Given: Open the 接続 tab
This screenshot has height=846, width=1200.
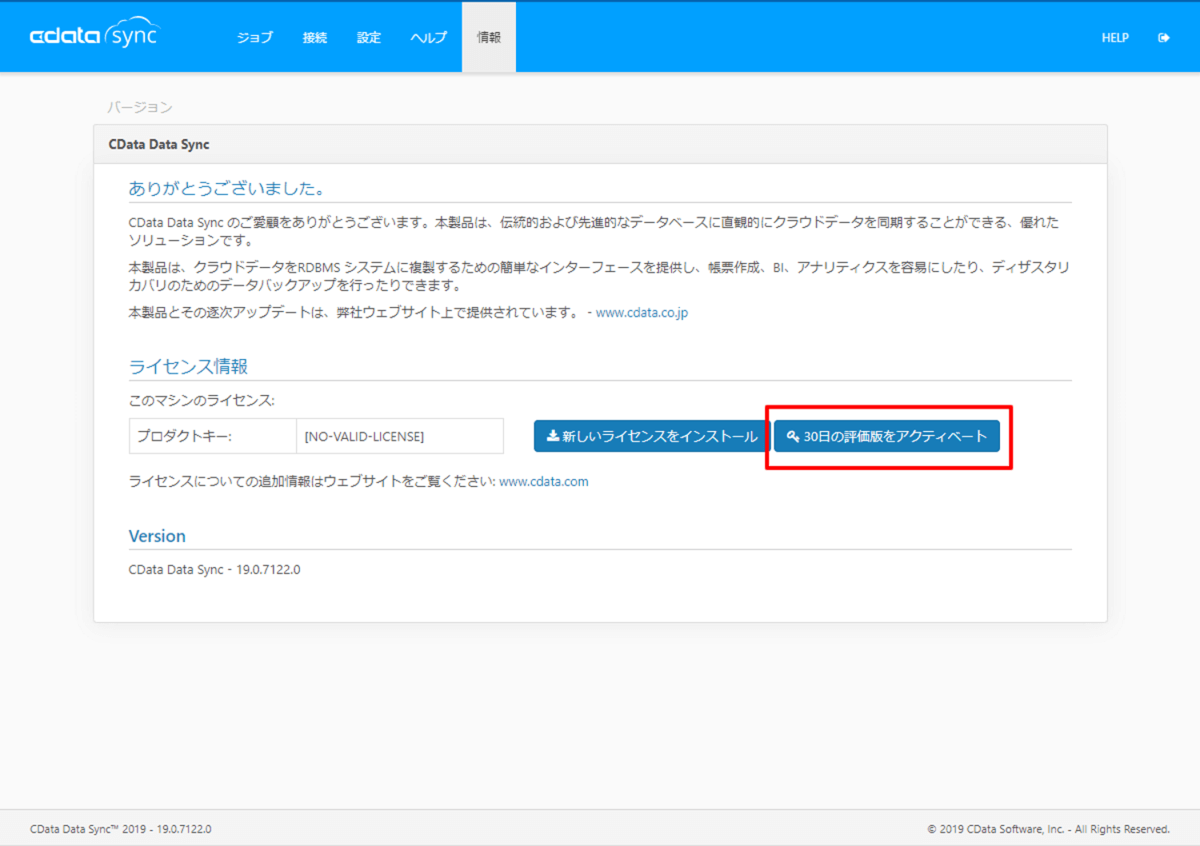Looking at the screenshot, I should pyautogui.click(x=315, y=37).
